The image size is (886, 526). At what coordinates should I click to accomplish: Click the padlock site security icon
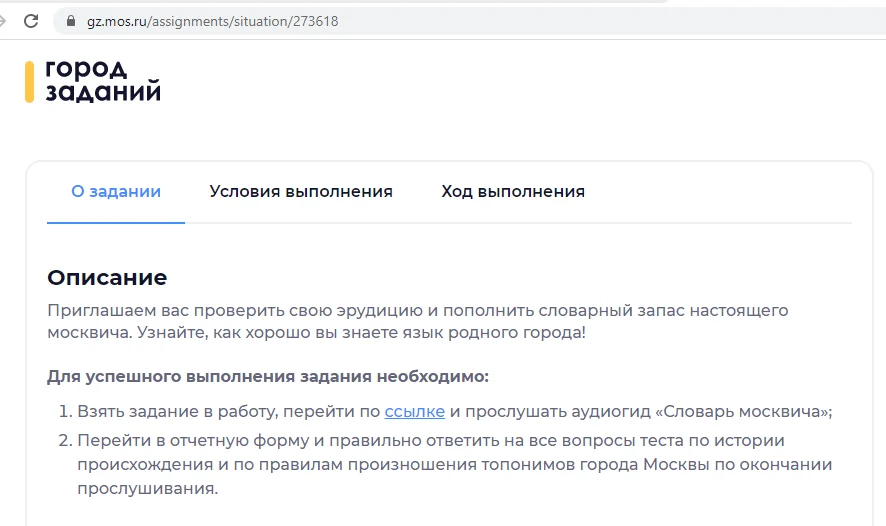pos(71,21)
